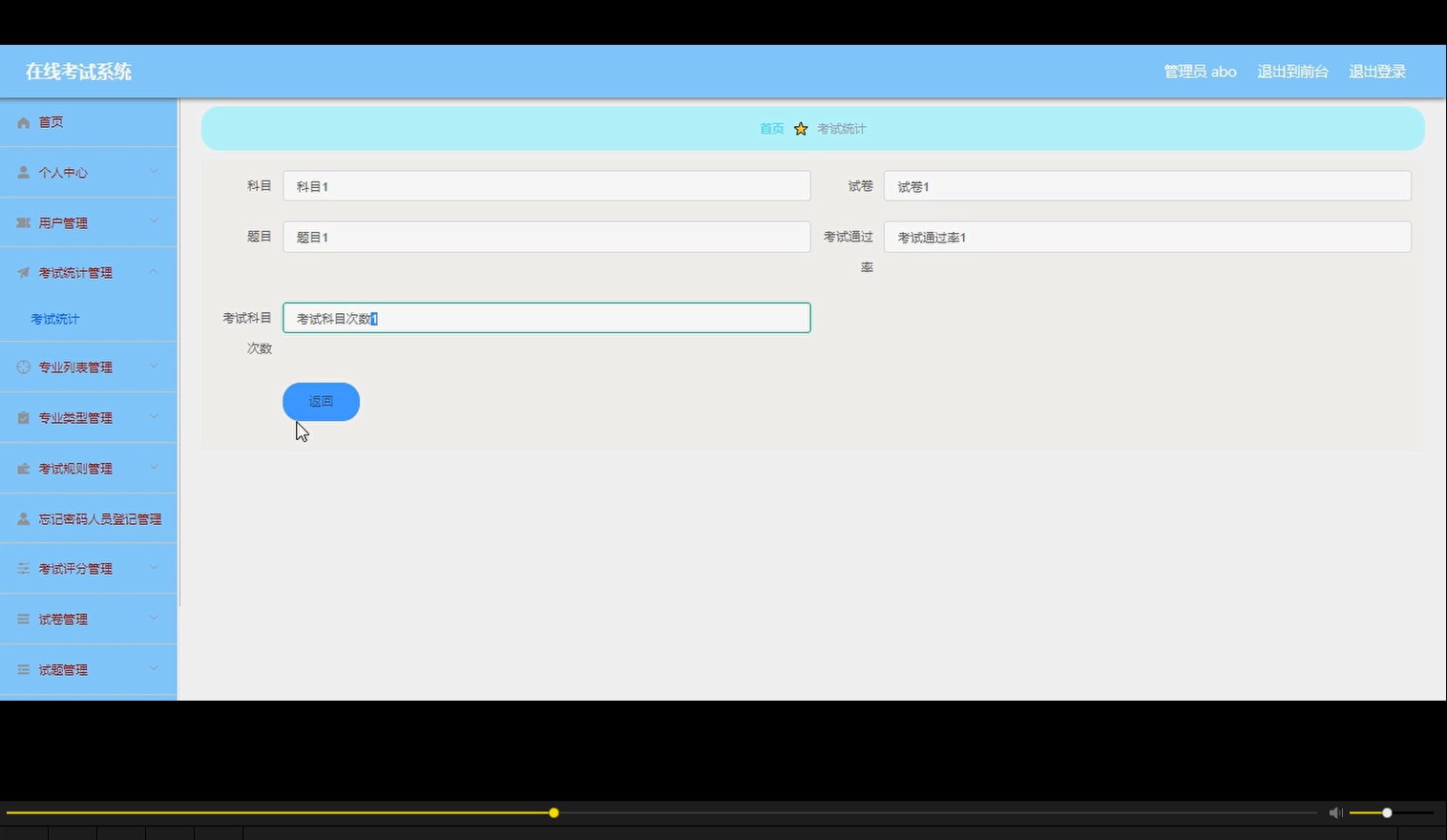Click the 考试科目次数 input field
The height and width of the screenshot is (840, 1447).
point(547,318)
